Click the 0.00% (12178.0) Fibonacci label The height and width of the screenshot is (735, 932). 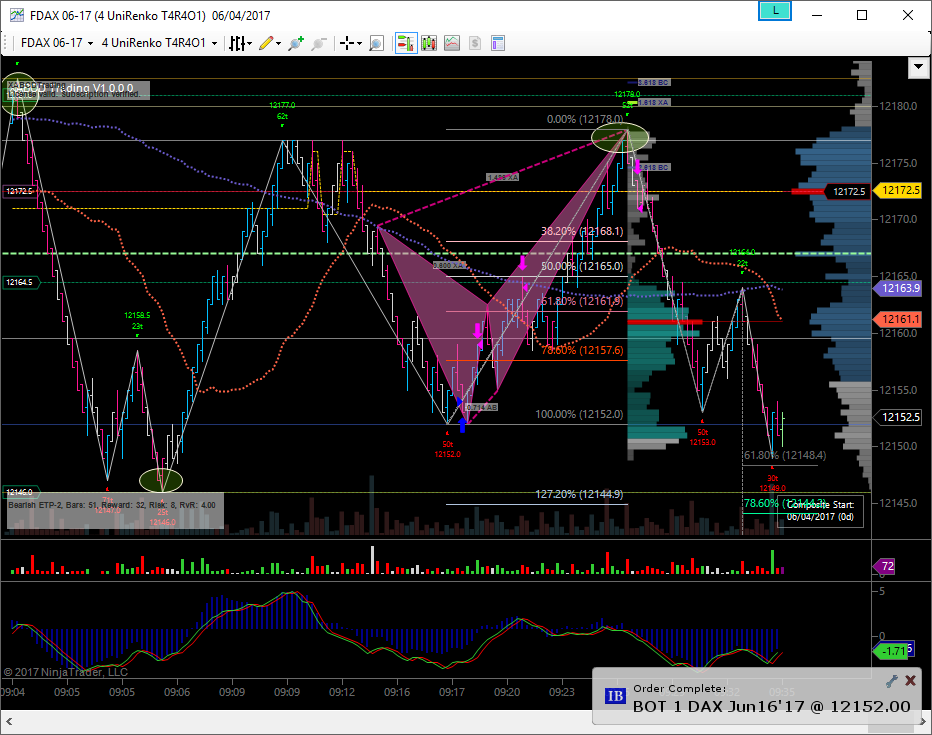click(x=585, y=119)
